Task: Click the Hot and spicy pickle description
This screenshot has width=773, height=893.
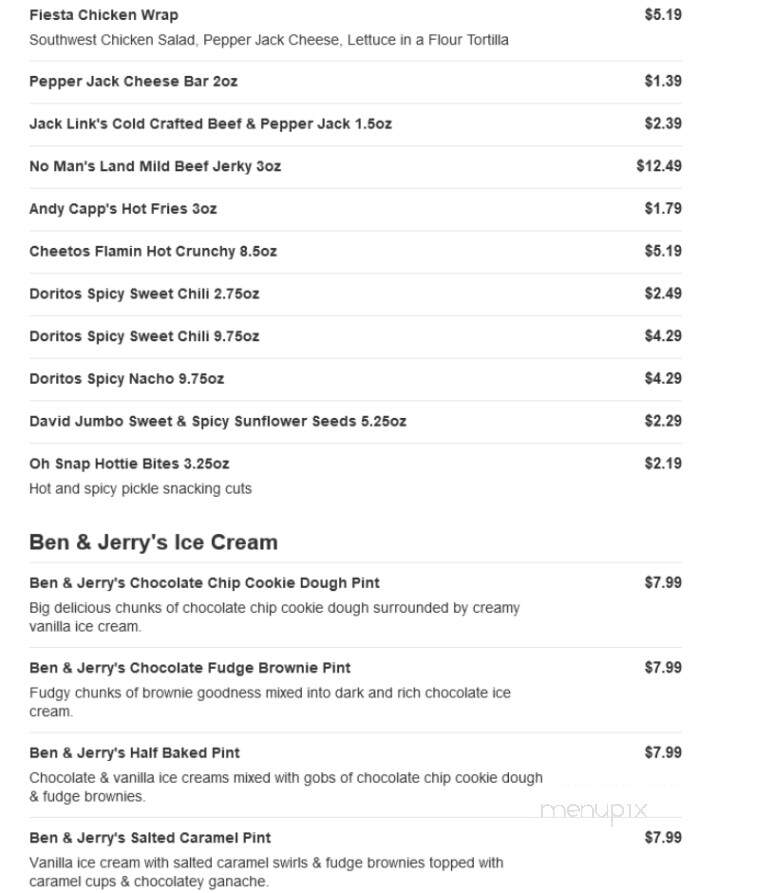Action: pos(140,489)
